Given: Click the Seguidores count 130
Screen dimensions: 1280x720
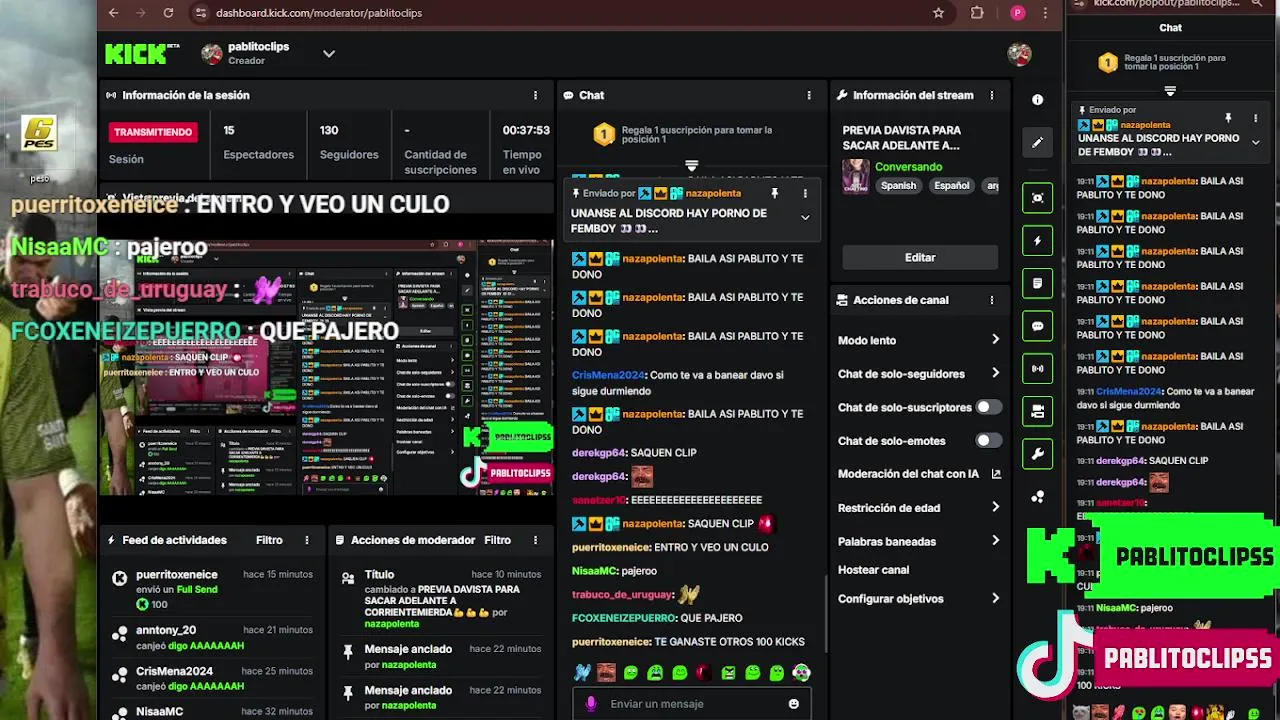Looking at the screenshot, I should click(329, 130).
